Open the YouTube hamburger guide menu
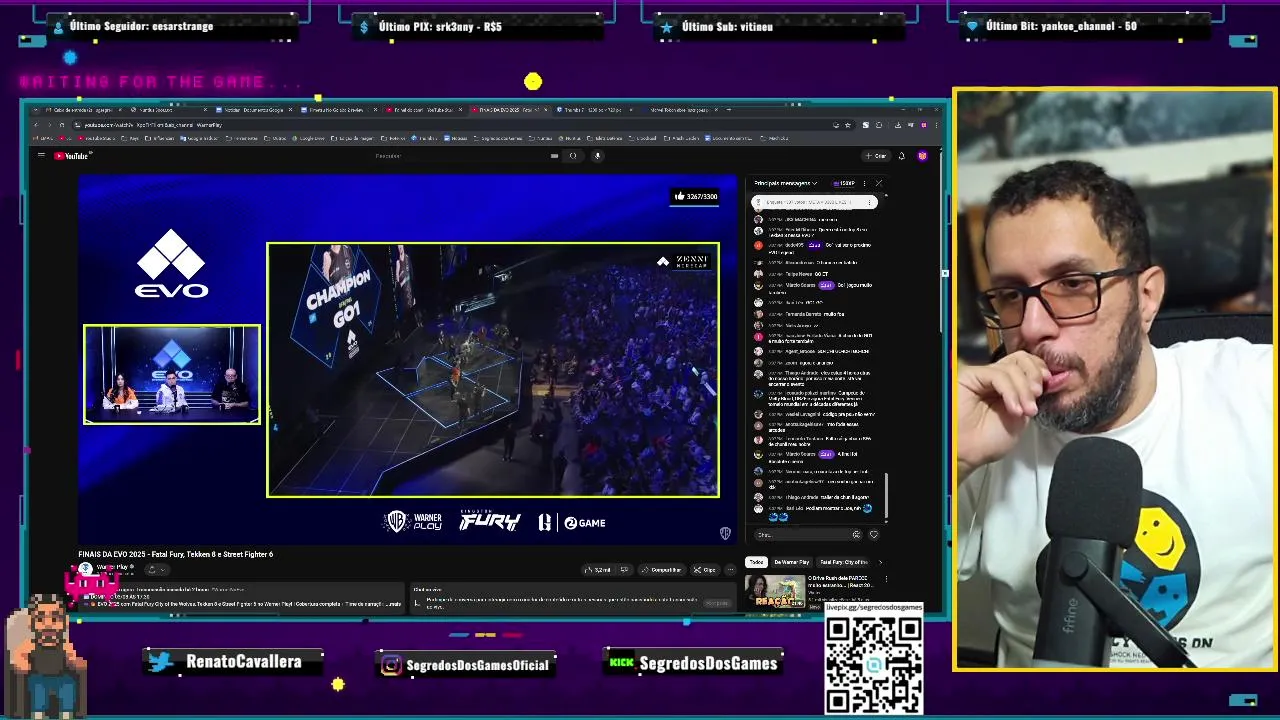This screenshot has width=1280, height=720. click(x=41, y=156)
